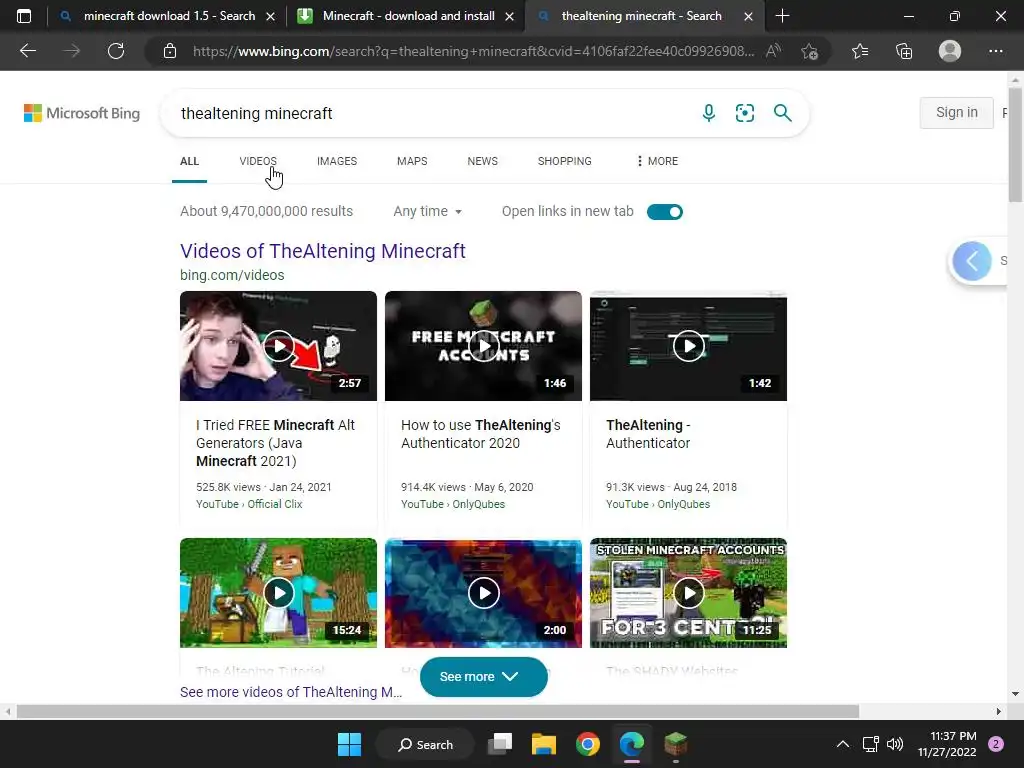
Task: Activate Read aloud icon in address bar
Action: 773,51
